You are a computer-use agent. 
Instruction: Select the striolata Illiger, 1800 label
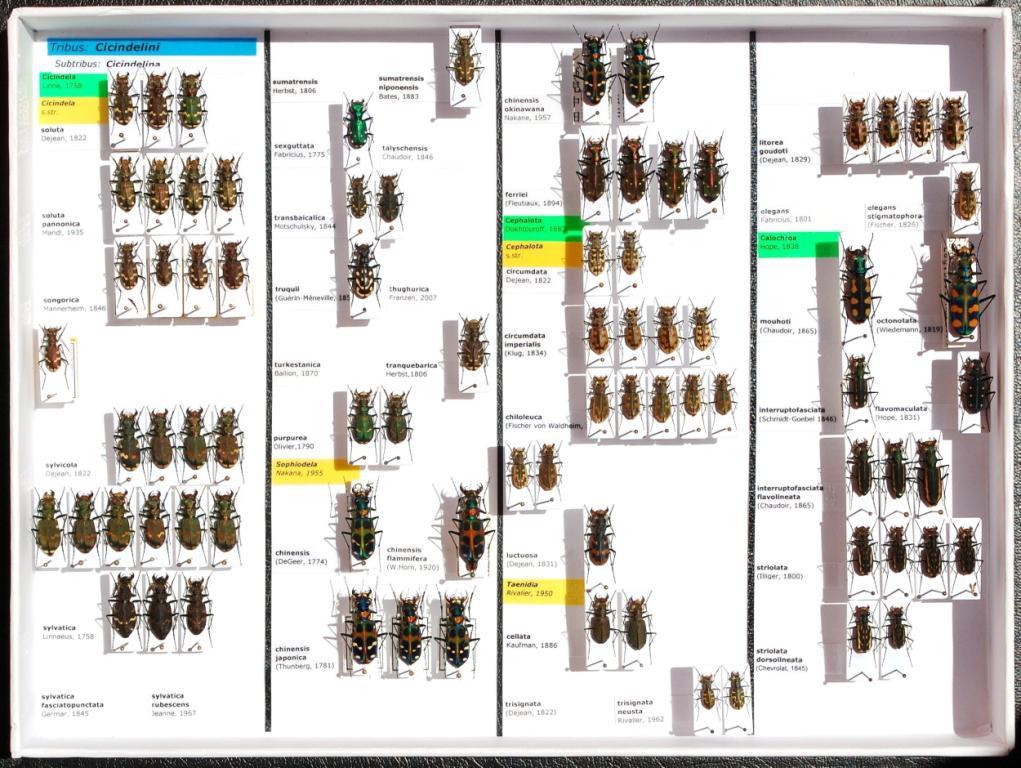(x=780, y=572)
